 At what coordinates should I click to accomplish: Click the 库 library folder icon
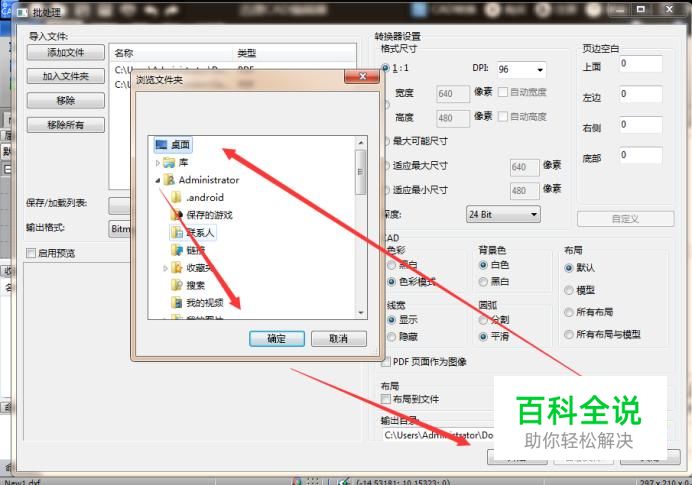click(169, 163)
